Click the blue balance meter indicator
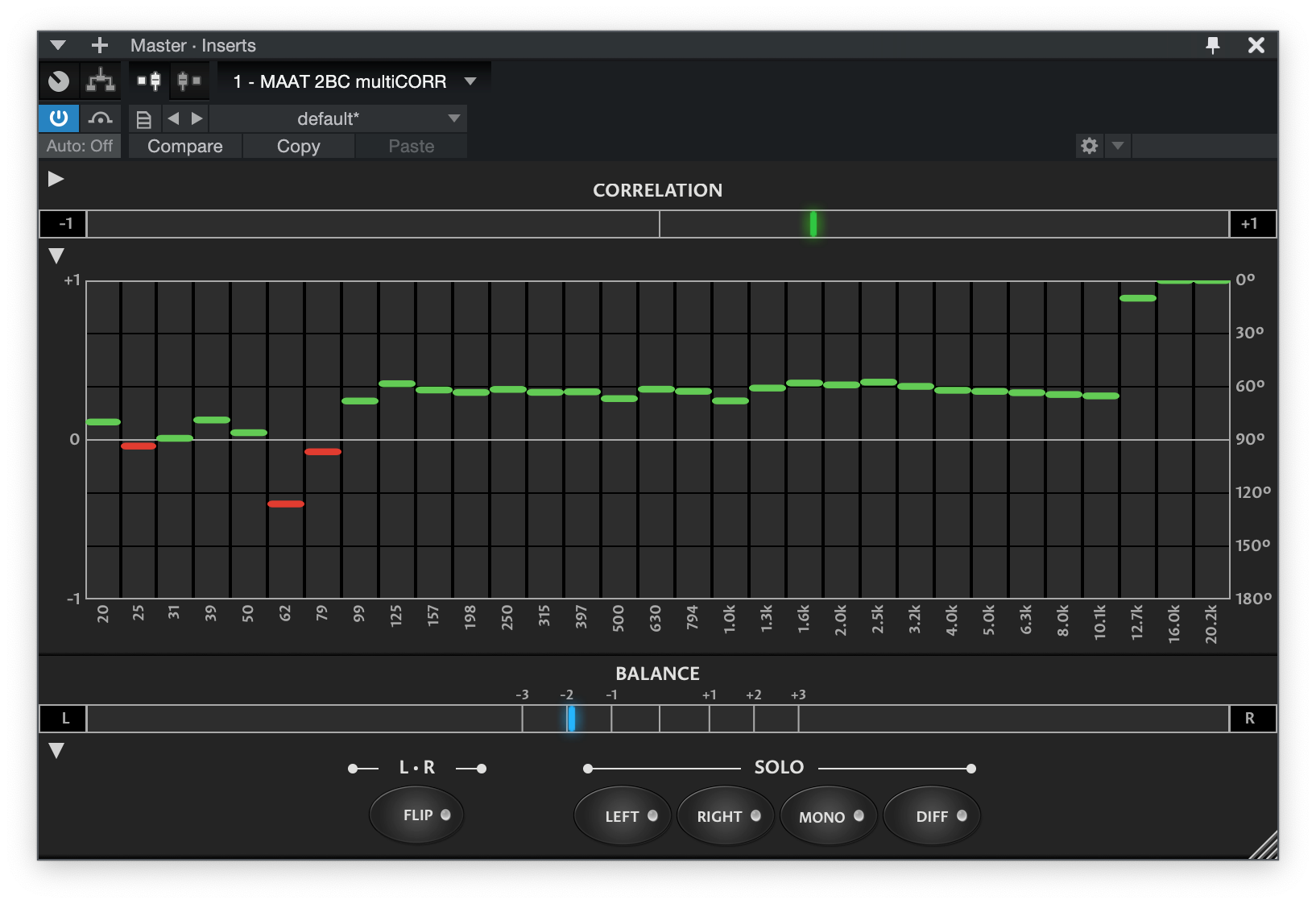This screenshot has height=904, width=1316. (x=571, y=719)
